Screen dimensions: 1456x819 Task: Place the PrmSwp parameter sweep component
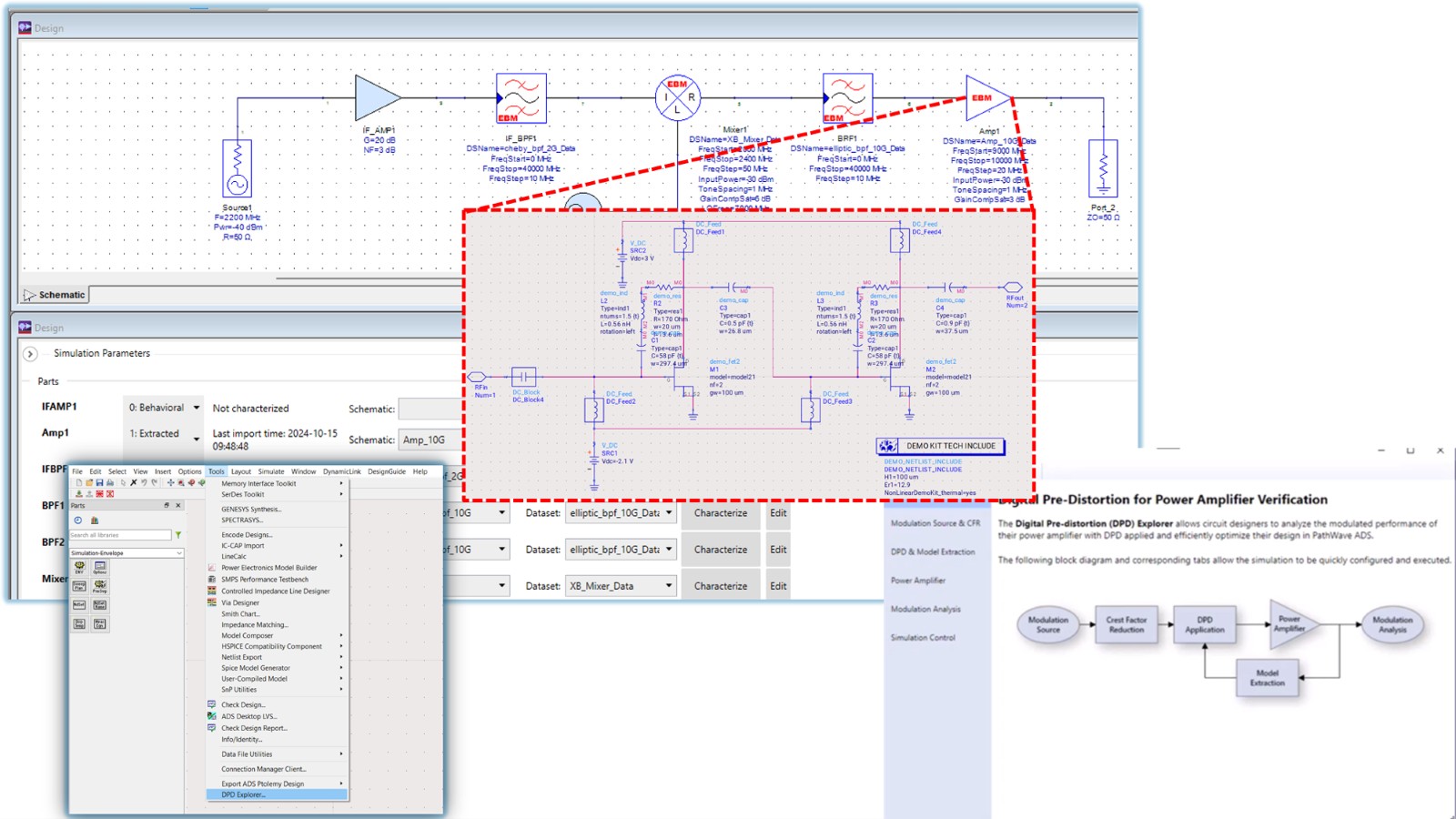coord(100,586)
